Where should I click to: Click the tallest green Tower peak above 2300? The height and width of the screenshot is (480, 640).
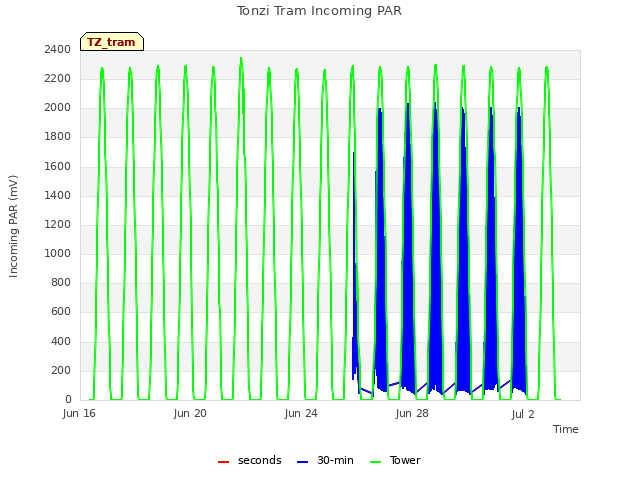pos(241,59)
